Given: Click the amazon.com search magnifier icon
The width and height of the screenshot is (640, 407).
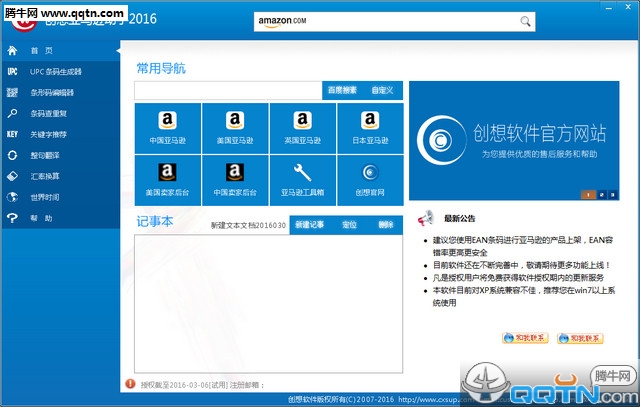Looking at the screenshot, I should pyautogui.click(x=525, y=21).
